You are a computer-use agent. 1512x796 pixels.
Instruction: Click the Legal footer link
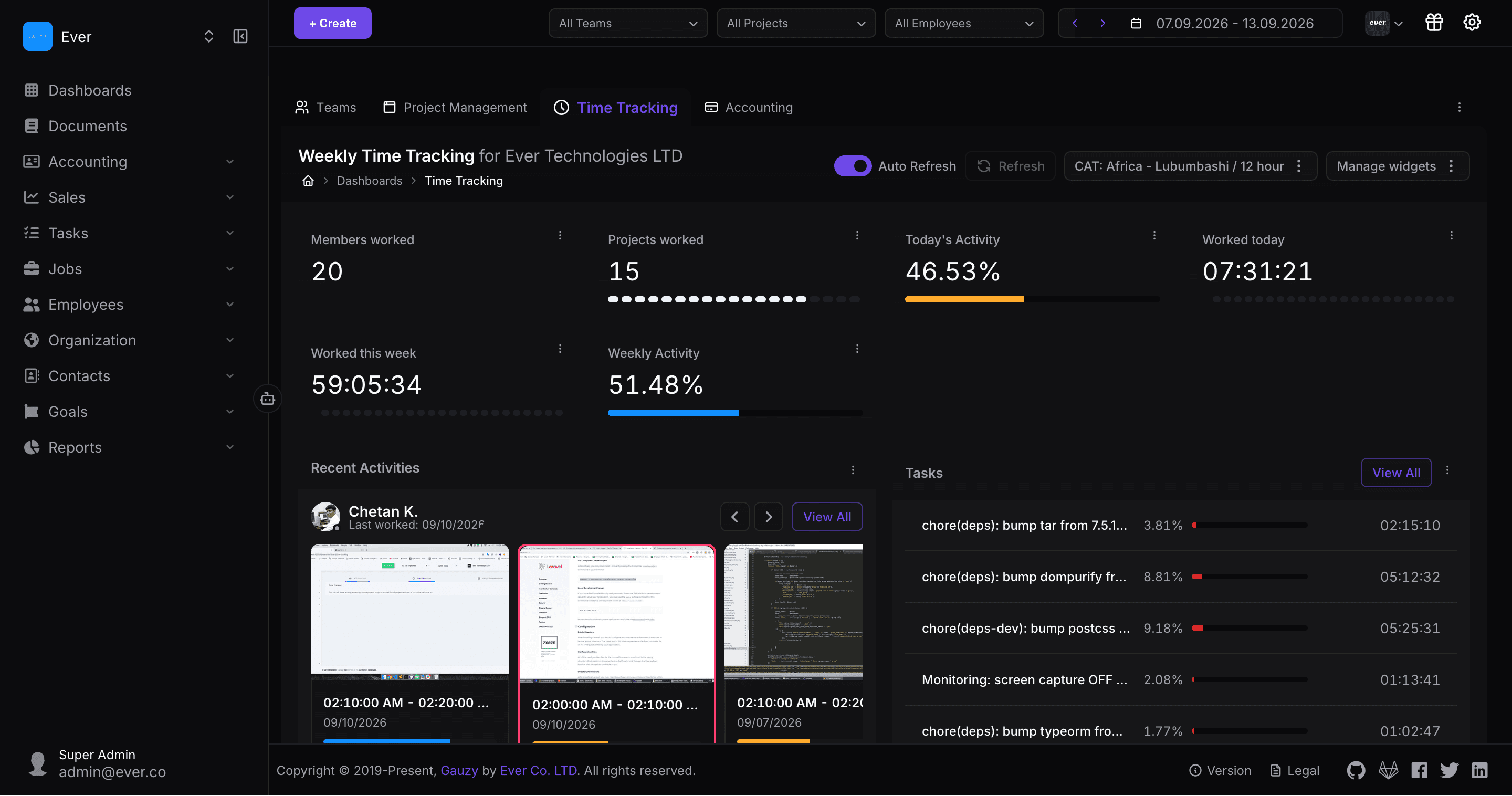point(1295,771)
